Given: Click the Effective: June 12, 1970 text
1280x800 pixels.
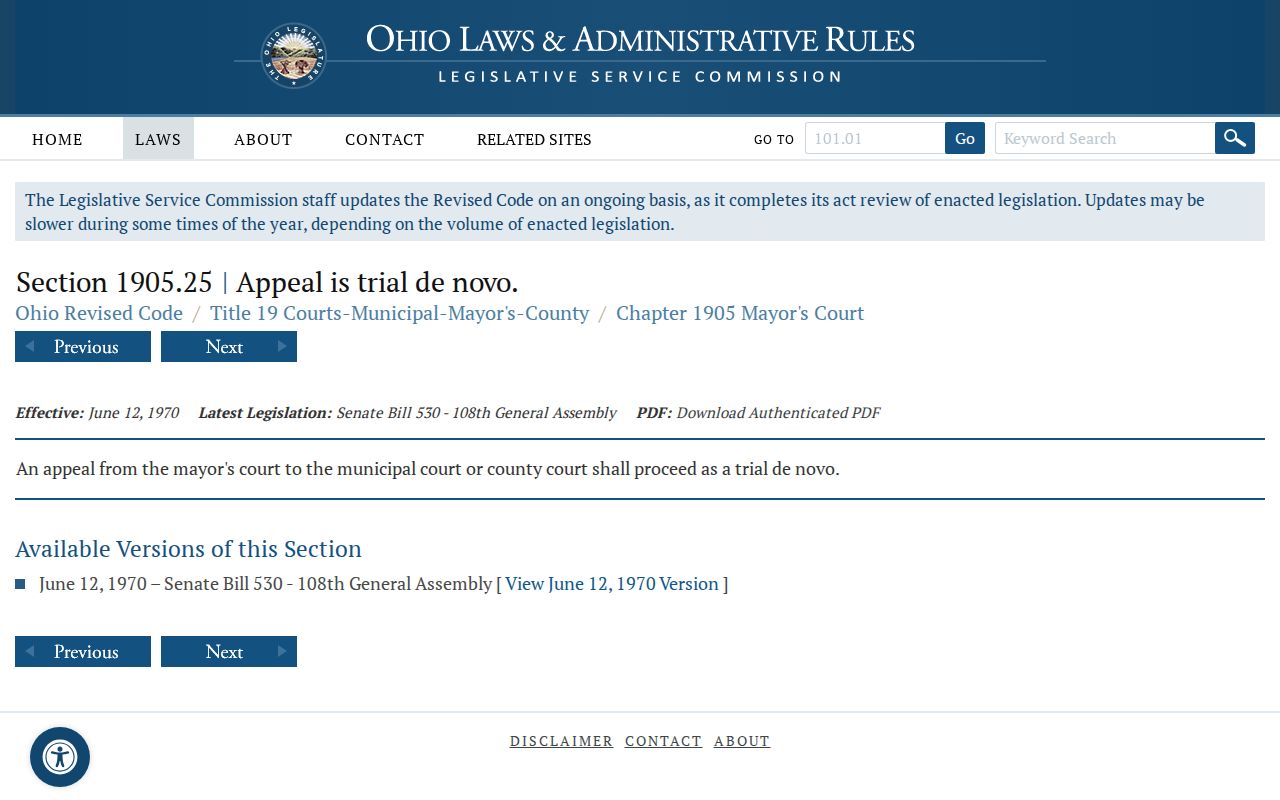Looking at the screenshot, I should point(98,412).
